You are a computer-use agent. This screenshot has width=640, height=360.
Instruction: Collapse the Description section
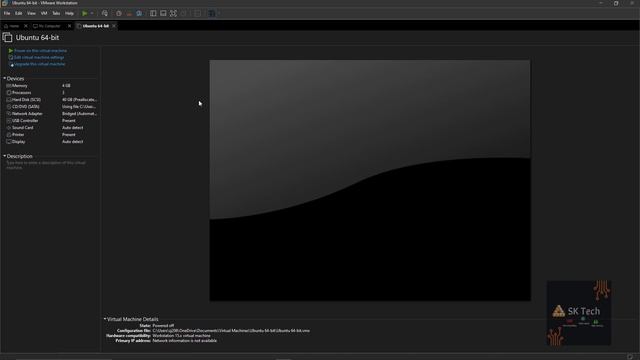pyautogui.click(x=4, y=156)
